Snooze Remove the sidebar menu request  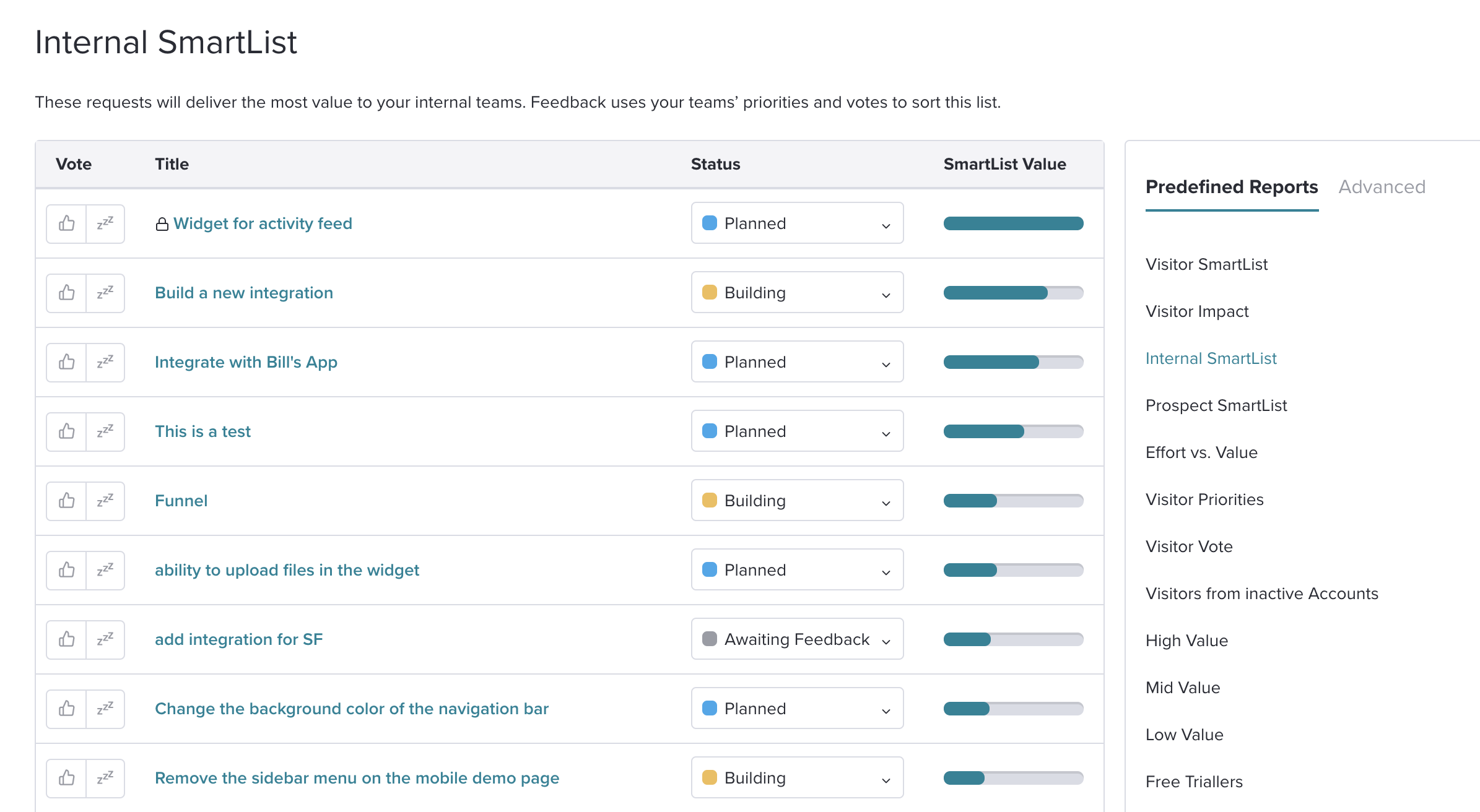[105, 778]
